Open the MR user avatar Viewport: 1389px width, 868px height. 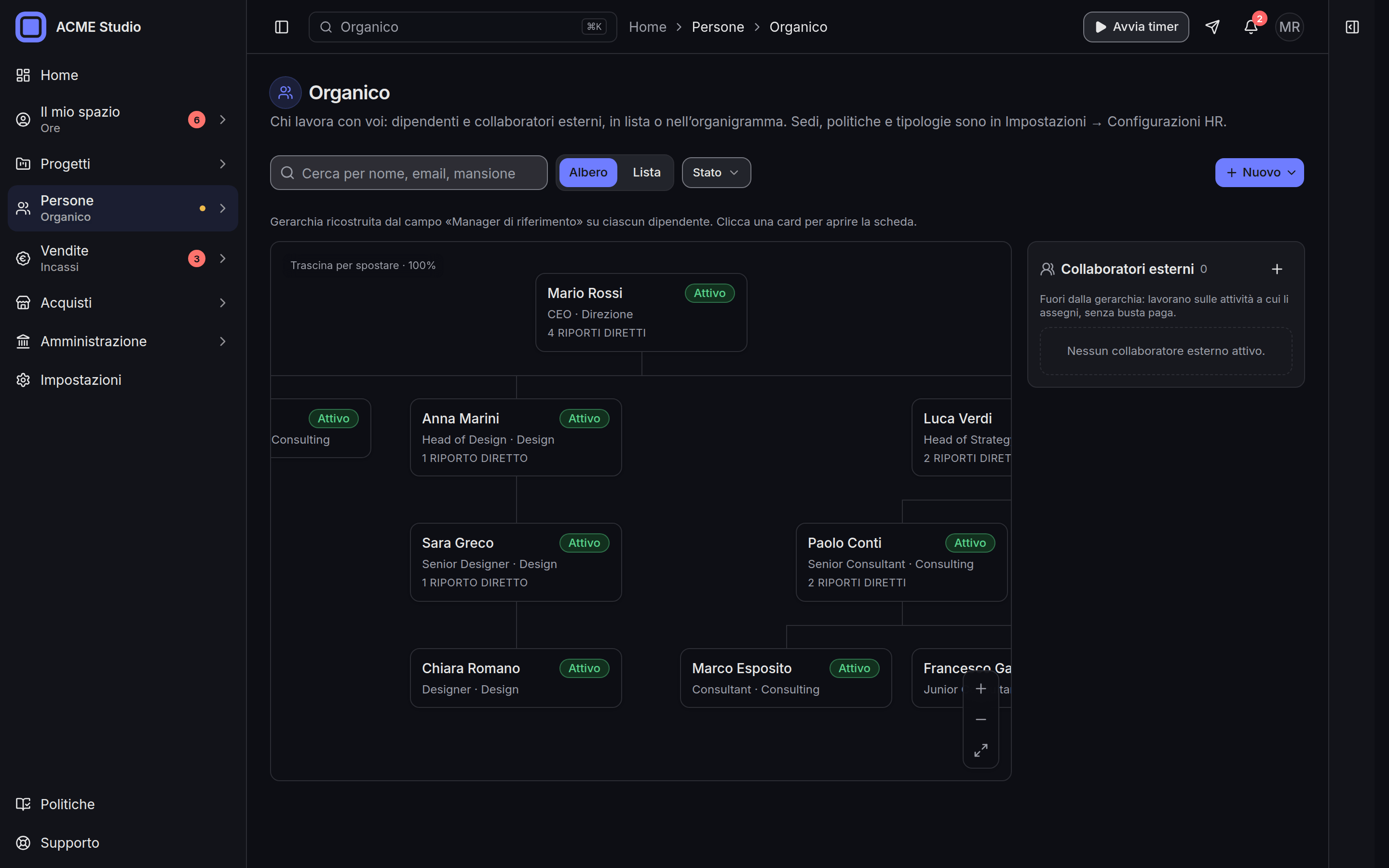click(1289, 27)
